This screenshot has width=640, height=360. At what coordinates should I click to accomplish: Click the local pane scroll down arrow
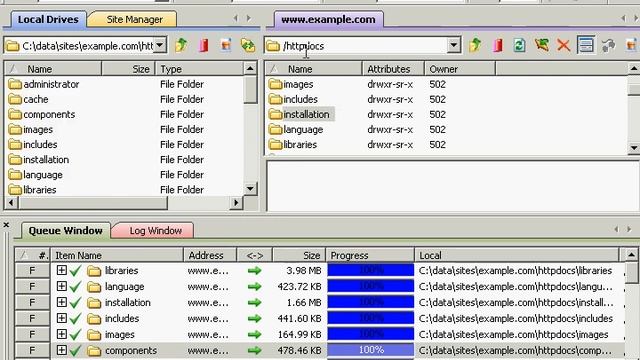click(250, 188)
